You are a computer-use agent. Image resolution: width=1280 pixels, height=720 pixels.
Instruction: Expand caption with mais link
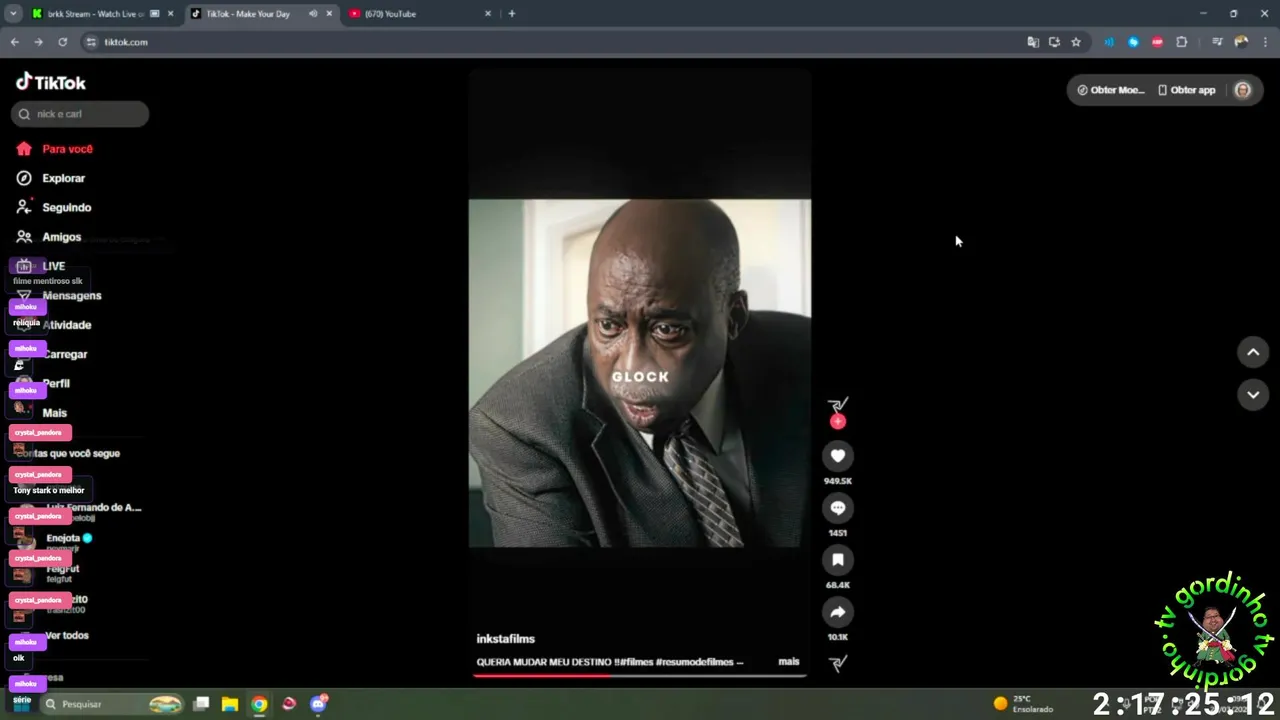(x=789, y=662)
